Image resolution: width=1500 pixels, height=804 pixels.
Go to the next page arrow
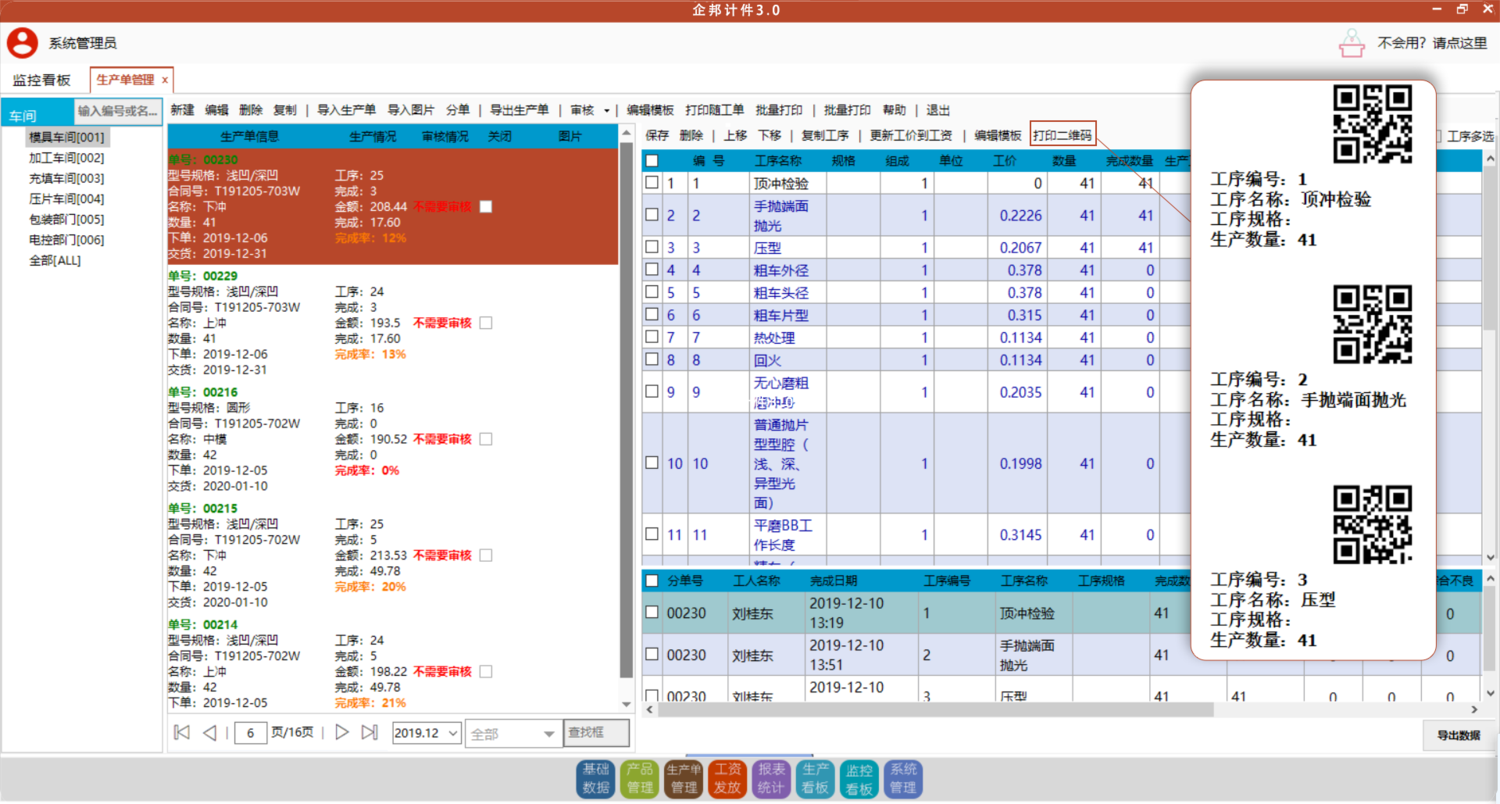coord(342,733)
